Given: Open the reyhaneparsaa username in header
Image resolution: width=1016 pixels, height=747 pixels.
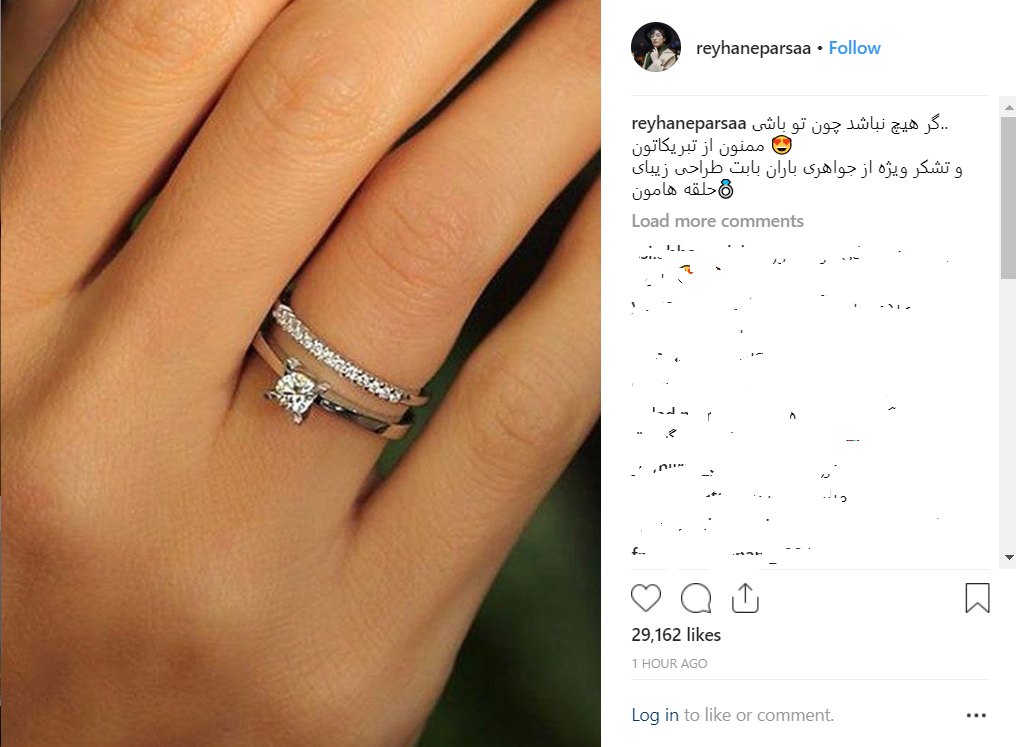Looking at the screenshot, I should (x=753, y=49).
